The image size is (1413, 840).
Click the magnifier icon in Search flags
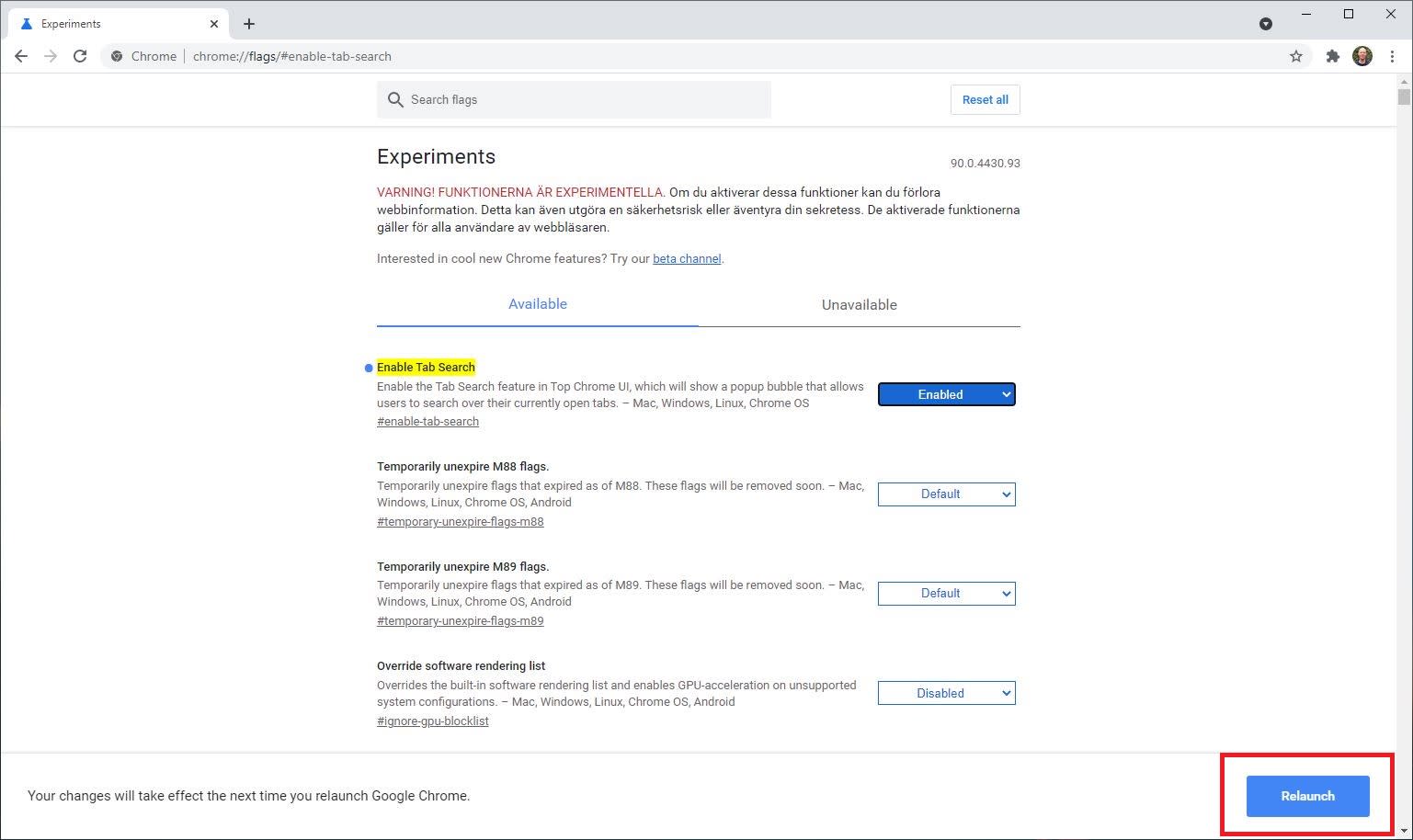[x=395, y=99]
